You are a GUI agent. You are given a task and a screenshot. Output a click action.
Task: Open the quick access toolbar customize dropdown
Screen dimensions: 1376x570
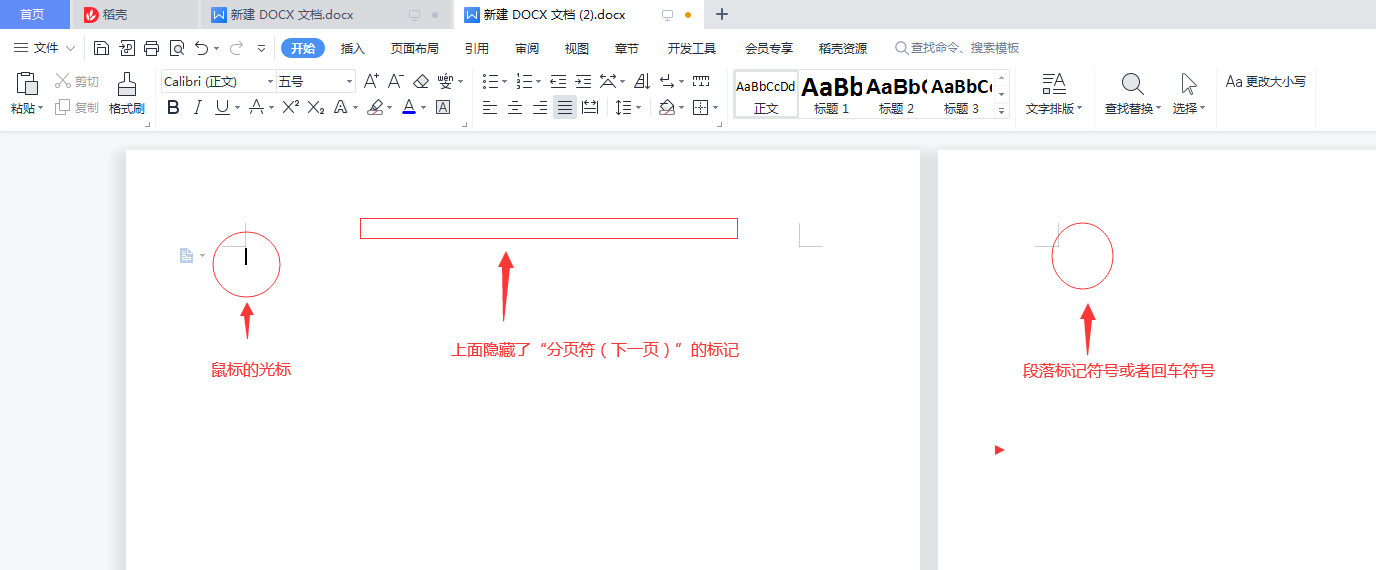[x=262, y=48]
